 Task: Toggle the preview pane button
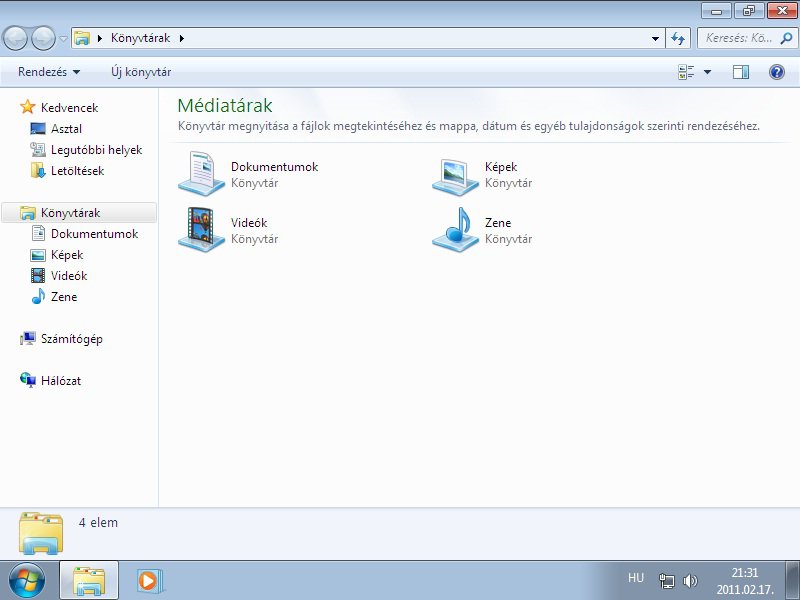[x=741, y=72]
